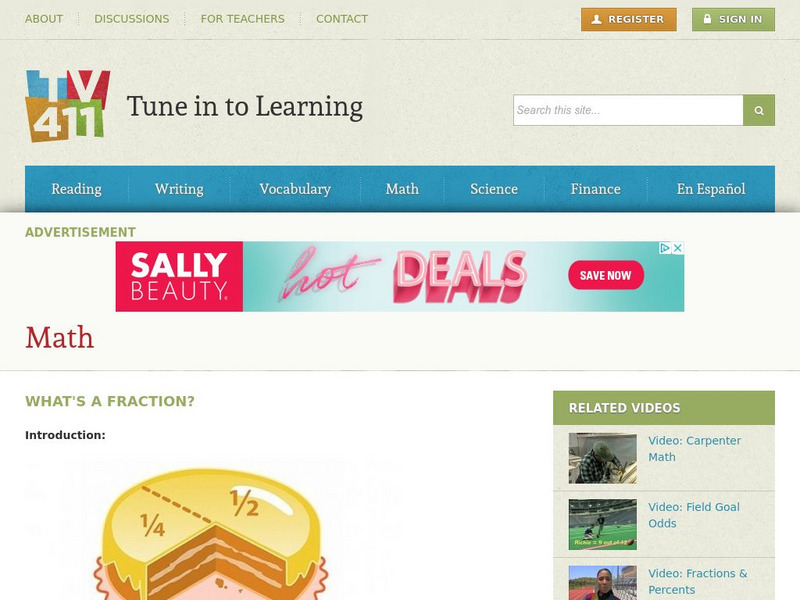Open the Fractions & Percents video thumbnail
Screen dimensions: 800x600
pos(603,583)
